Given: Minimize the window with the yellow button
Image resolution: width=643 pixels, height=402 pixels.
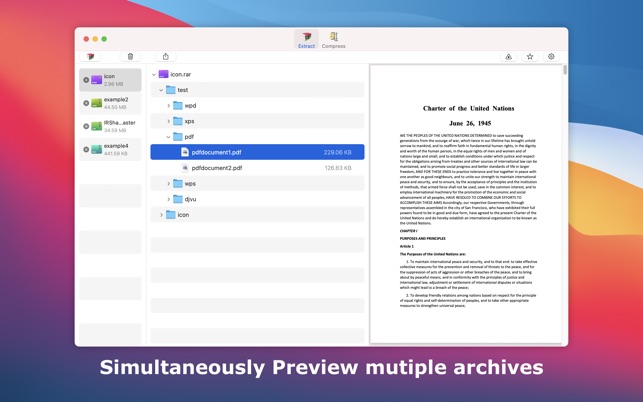Looking at the screenshot, I should pos(95,39).
